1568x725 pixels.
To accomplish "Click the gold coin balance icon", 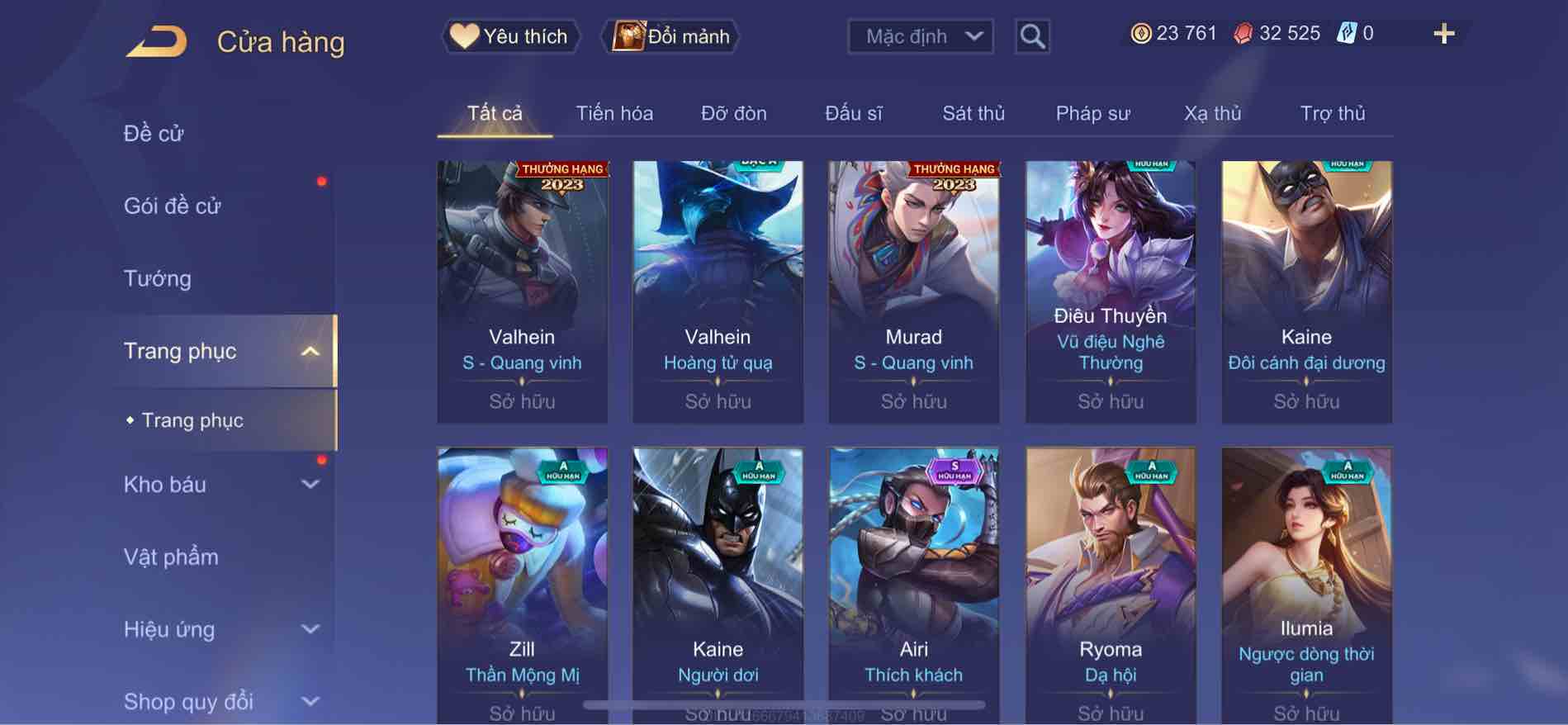I will click(1141, 34).
